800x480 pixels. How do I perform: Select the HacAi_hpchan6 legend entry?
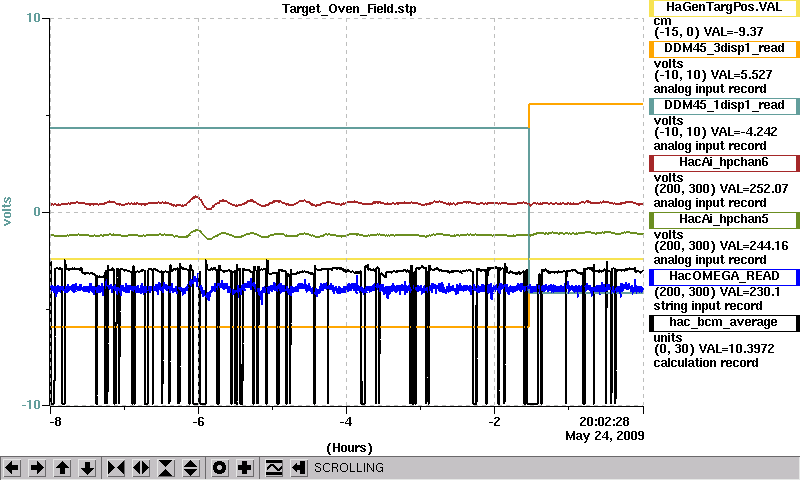pyautogui.click(x=724, y=163)
